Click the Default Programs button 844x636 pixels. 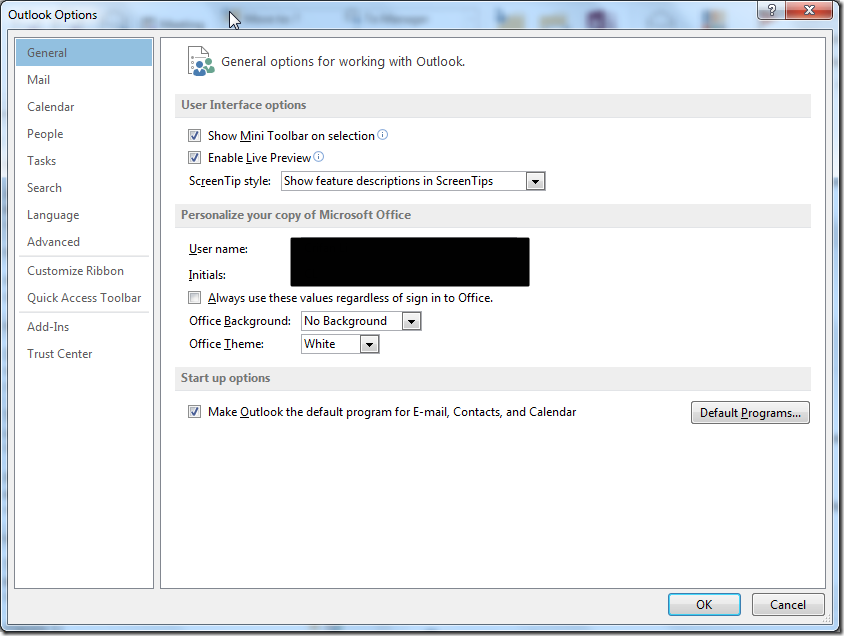(750, 413)
